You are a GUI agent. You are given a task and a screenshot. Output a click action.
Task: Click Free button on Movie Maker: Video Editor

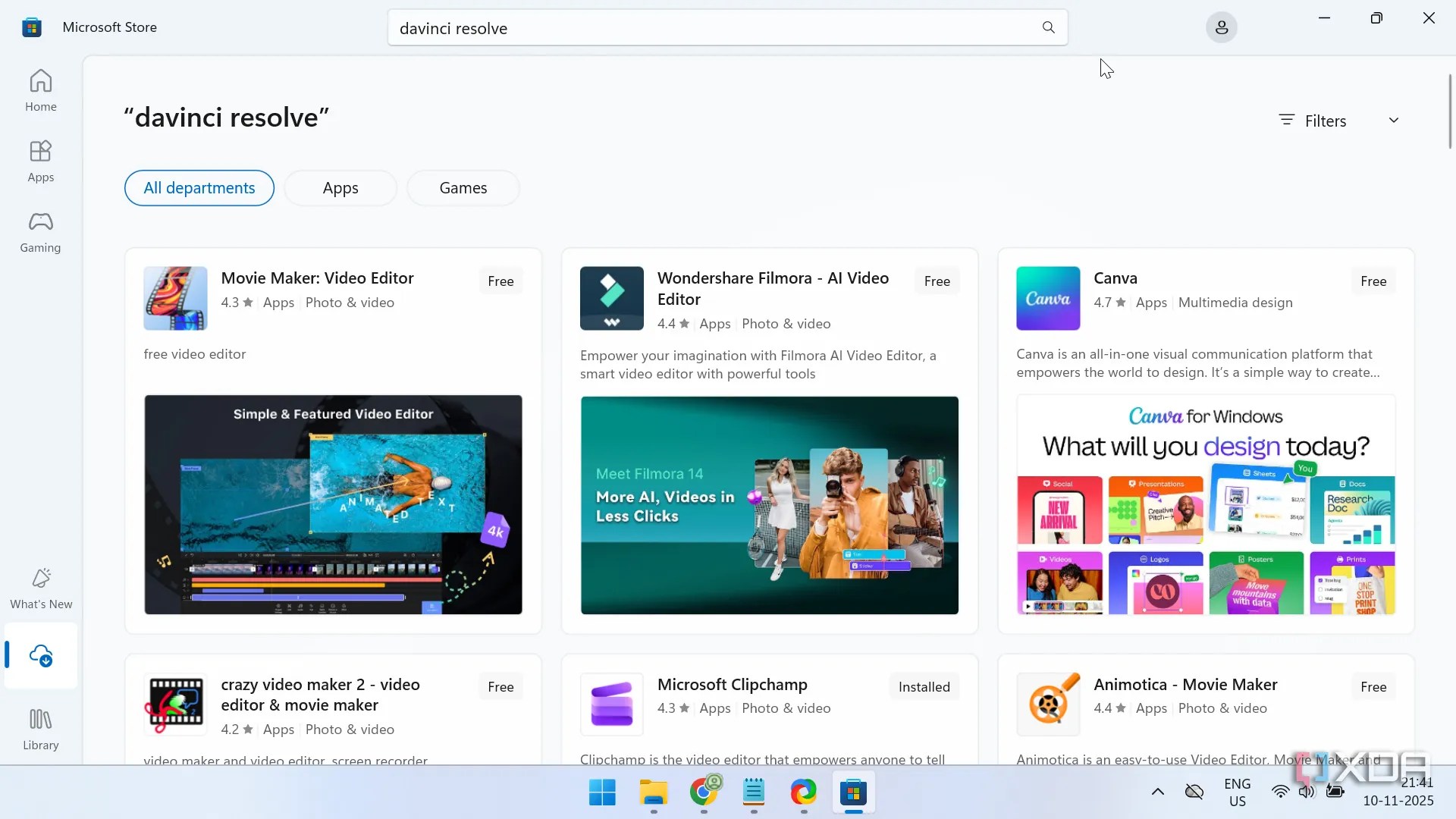pos(500,281)
